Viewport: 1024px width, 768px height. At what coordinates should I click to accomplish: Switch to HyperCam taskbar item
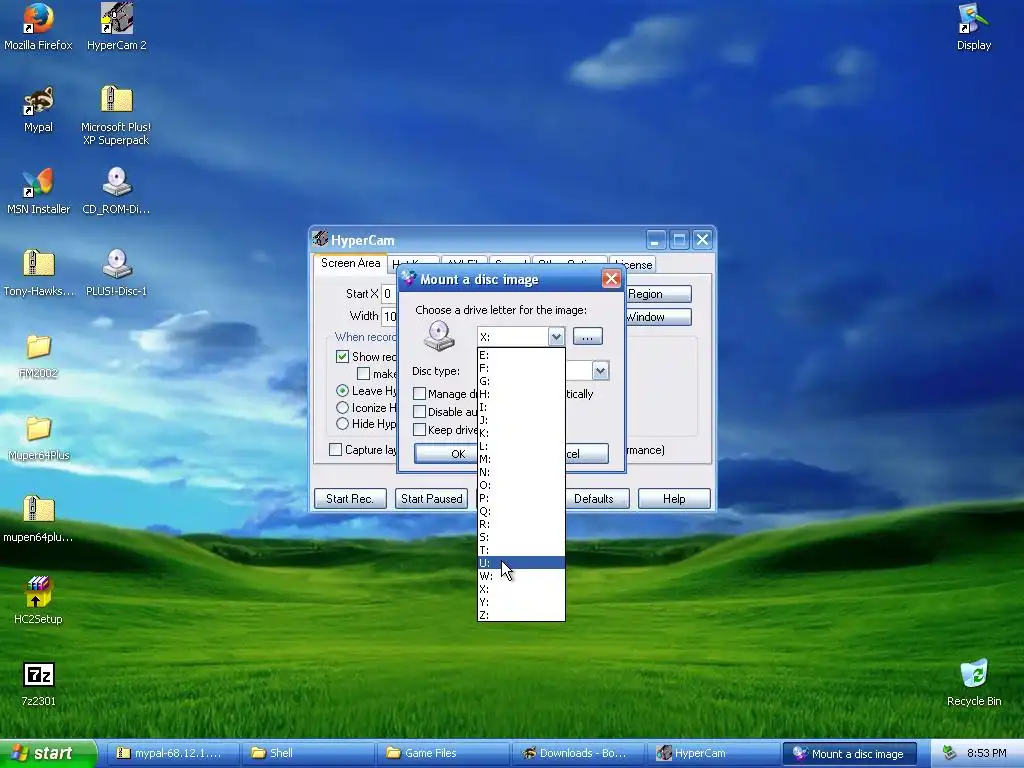(712, 753)
